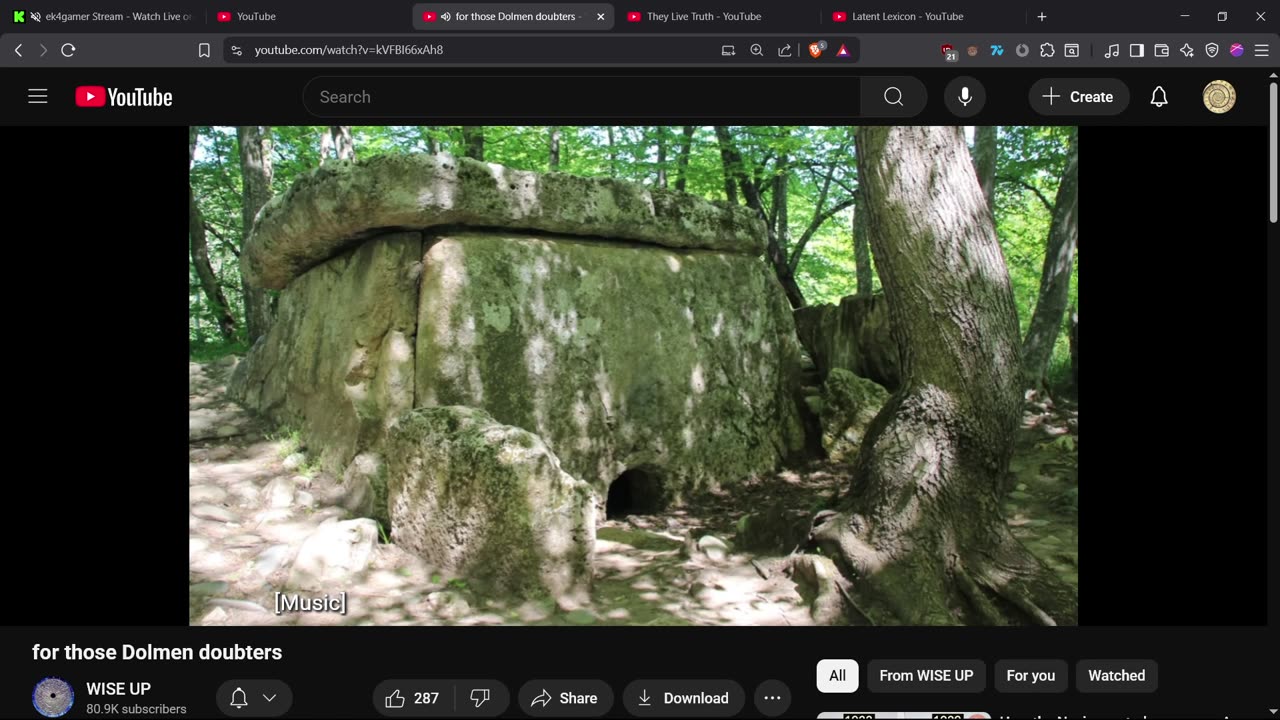Open the browser zoom magnifier control
The width and height of the screenshot is (1280, 720).
(x=757, y=50)
